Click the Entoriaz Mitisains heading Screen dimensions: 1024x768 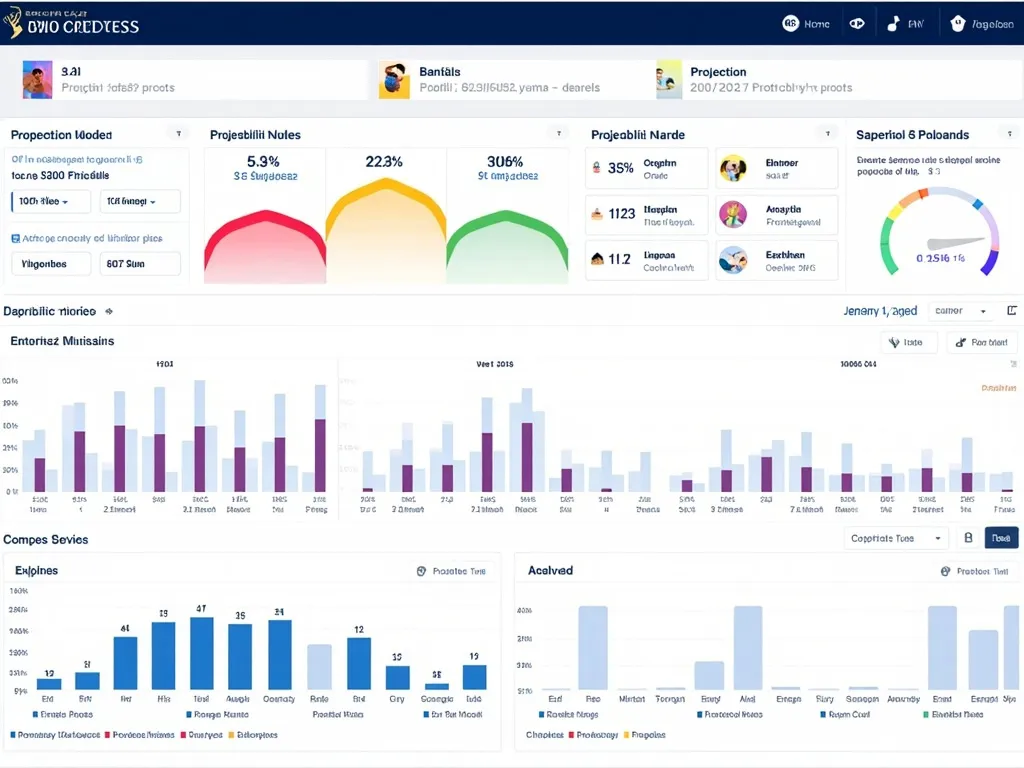click(62, 341)
